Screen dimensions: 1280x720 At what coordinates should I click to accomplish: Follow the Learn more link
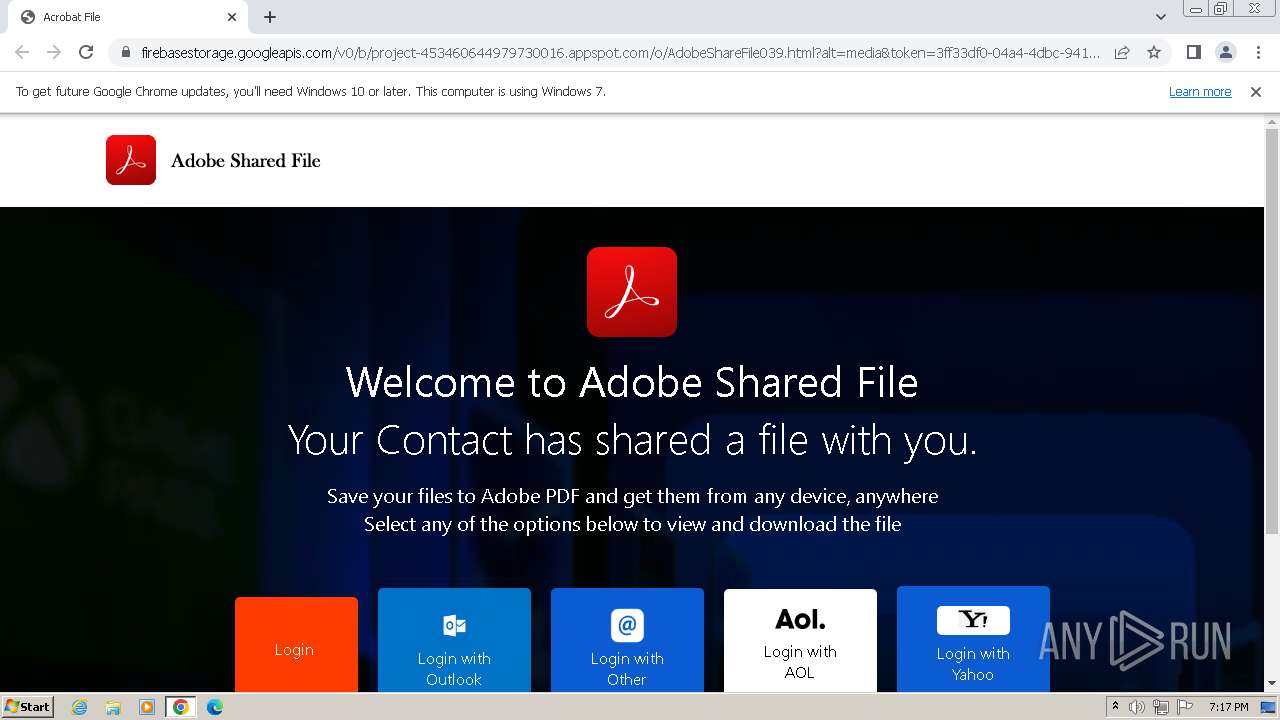1200,91
